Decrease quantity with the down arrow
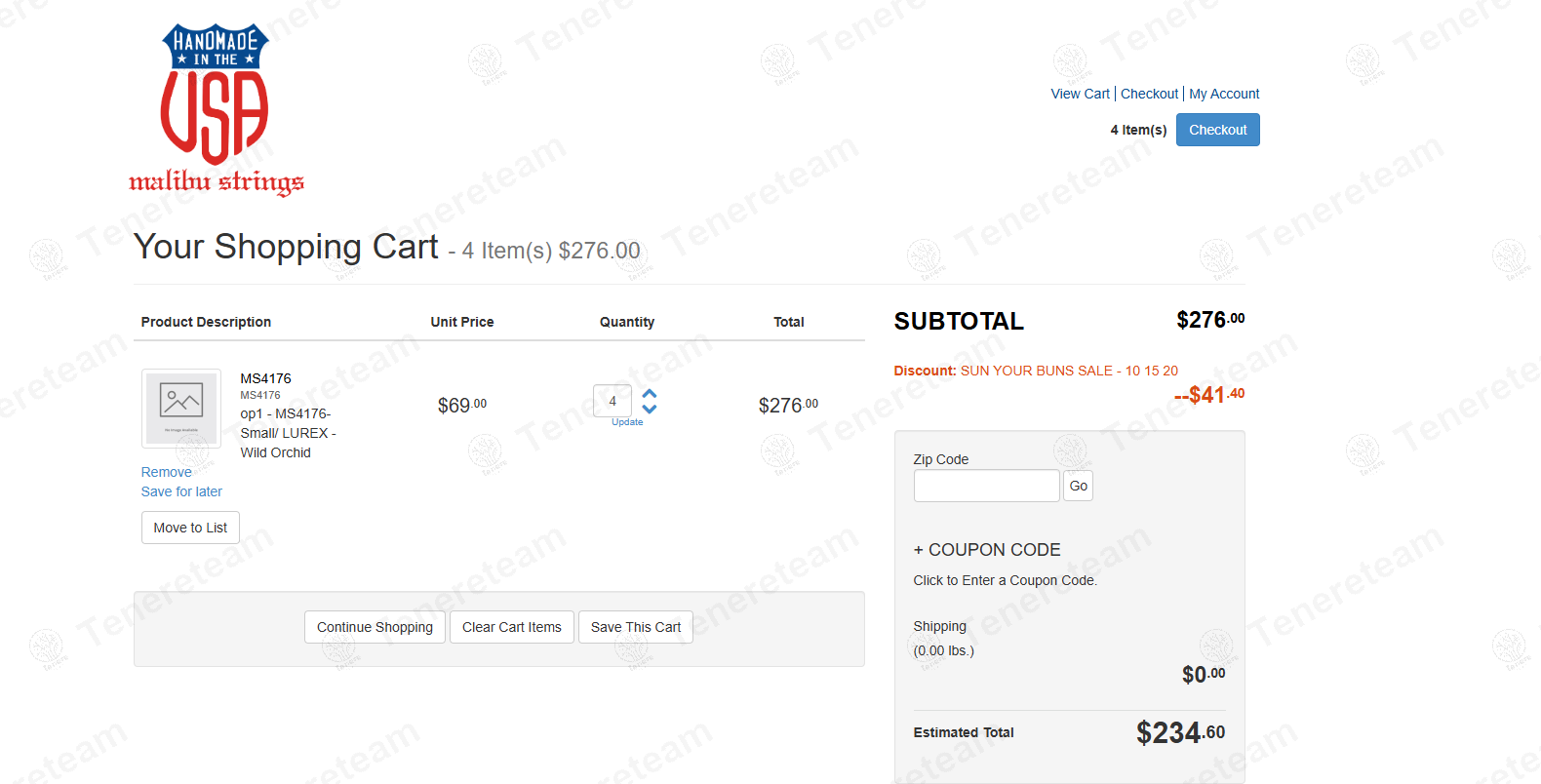Image resolution: width=1541 pixels, height=784 pixels. coord(650,409)
